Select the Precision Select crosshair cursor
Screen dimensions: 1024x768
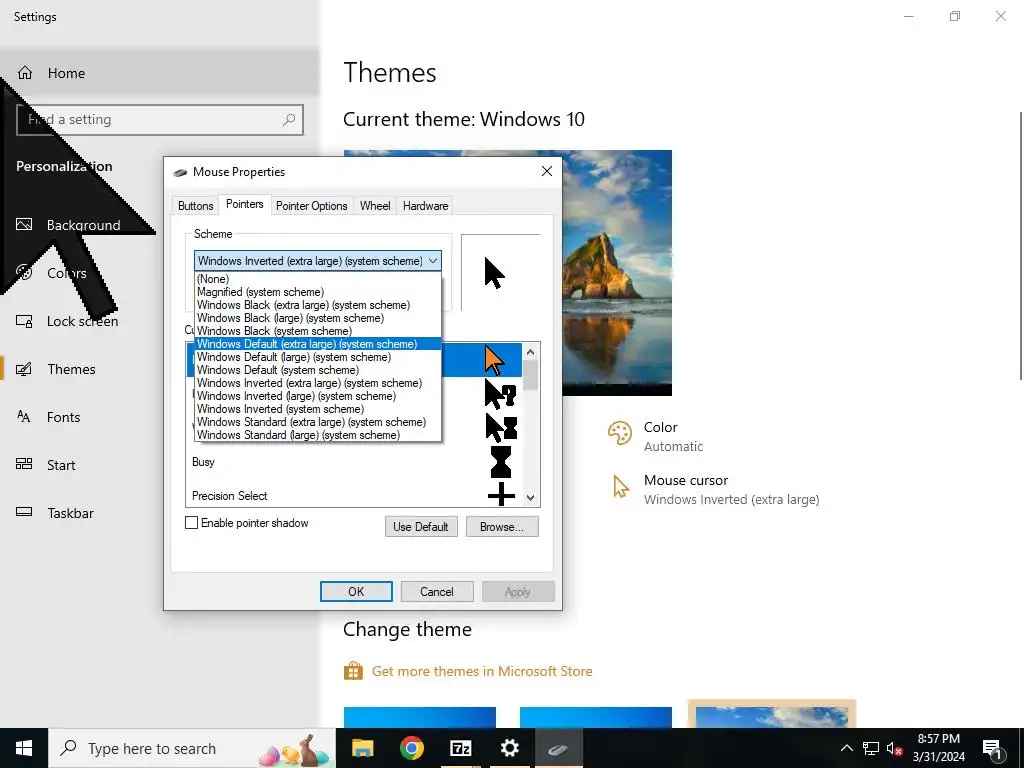tap(501, 494)
